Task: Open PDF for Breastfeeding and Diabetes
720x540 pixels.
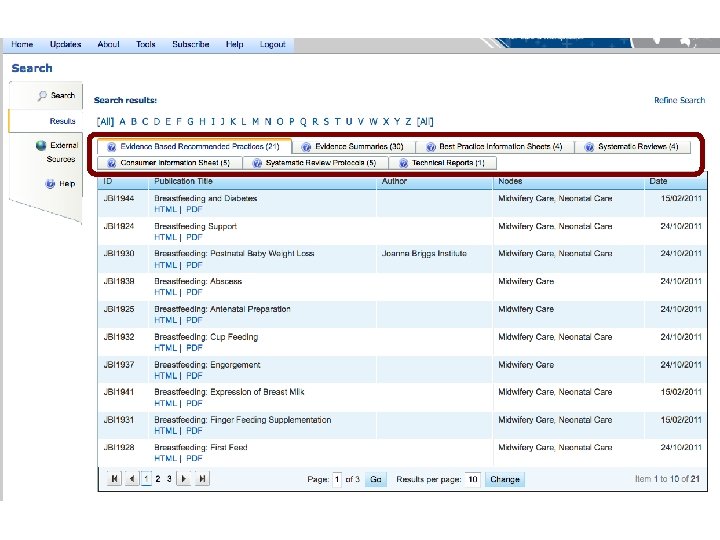Action: click(x=194, y=209)
